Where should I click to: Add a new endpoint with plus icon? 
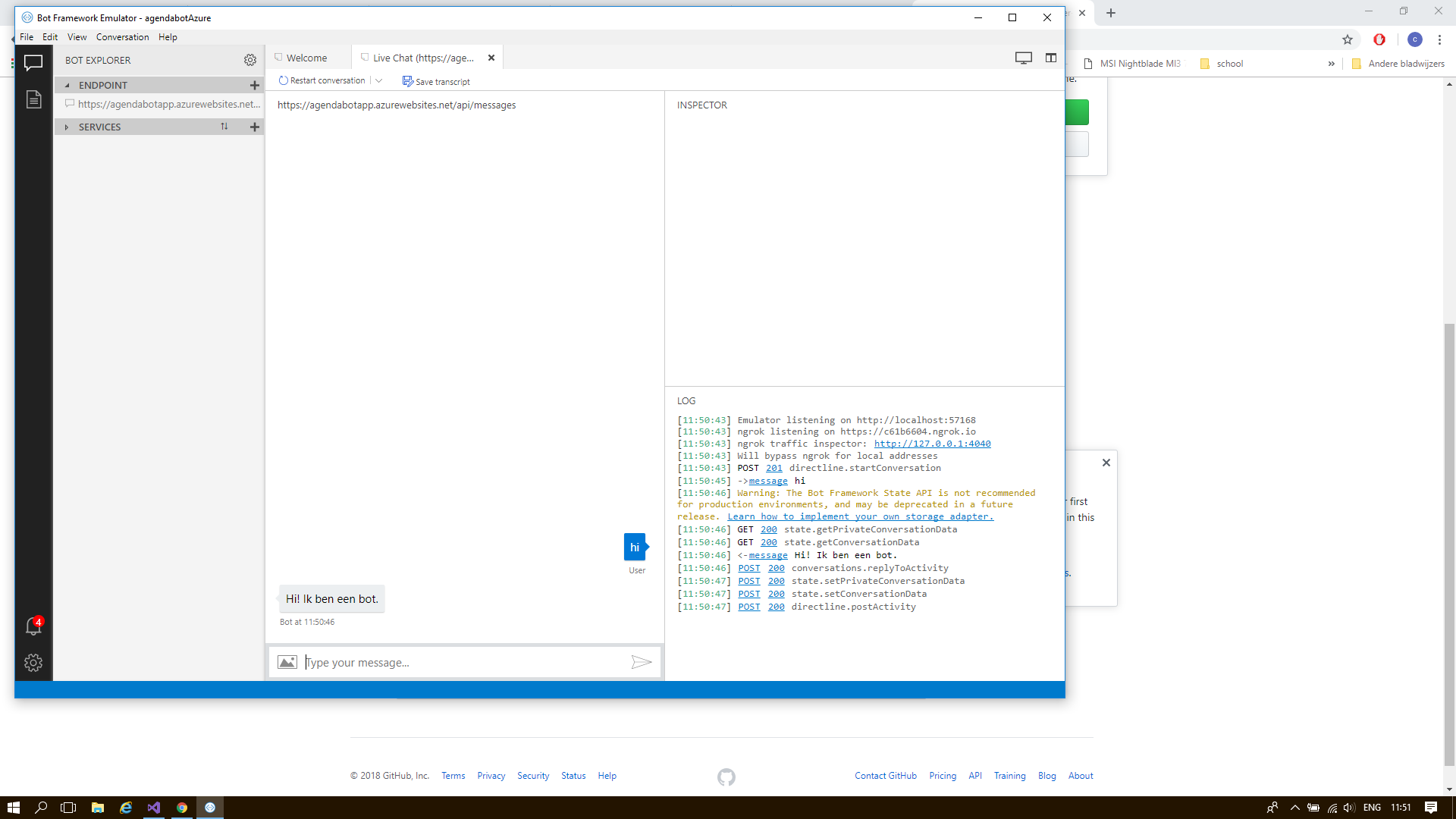pos(255,85)
